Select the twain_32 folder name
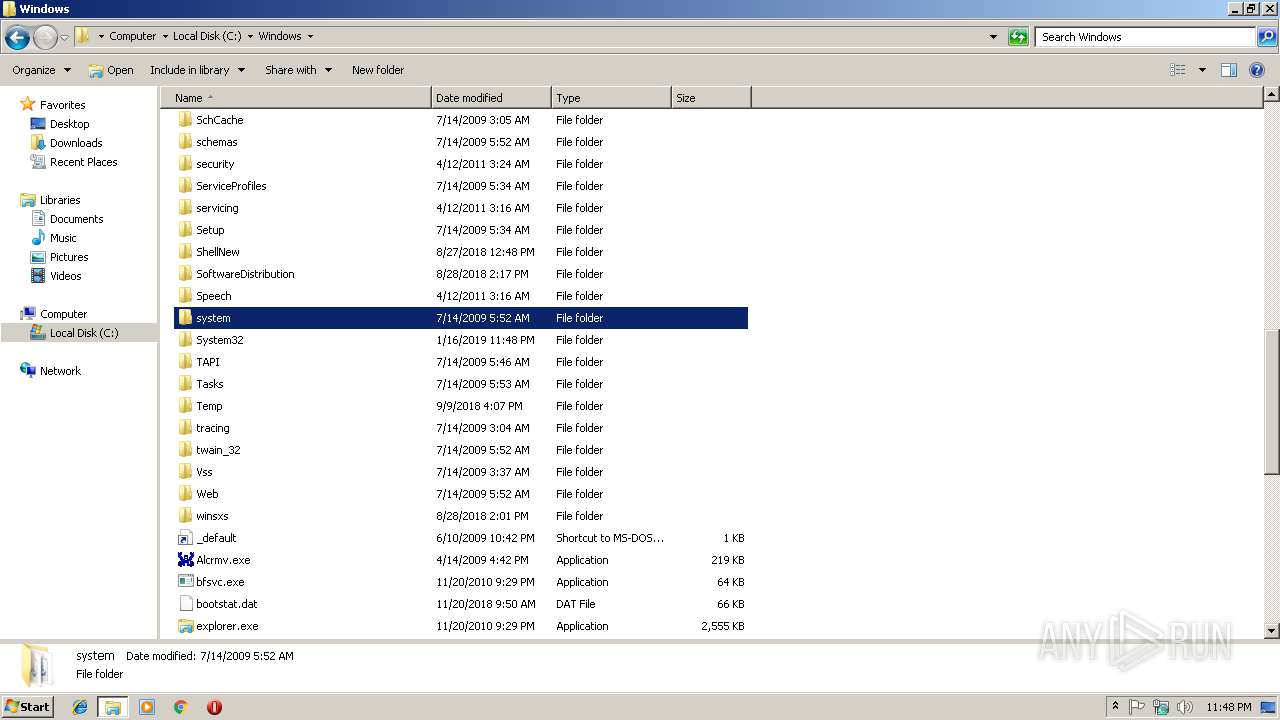This screenshot has height=720, width=1280. [218, 450]
